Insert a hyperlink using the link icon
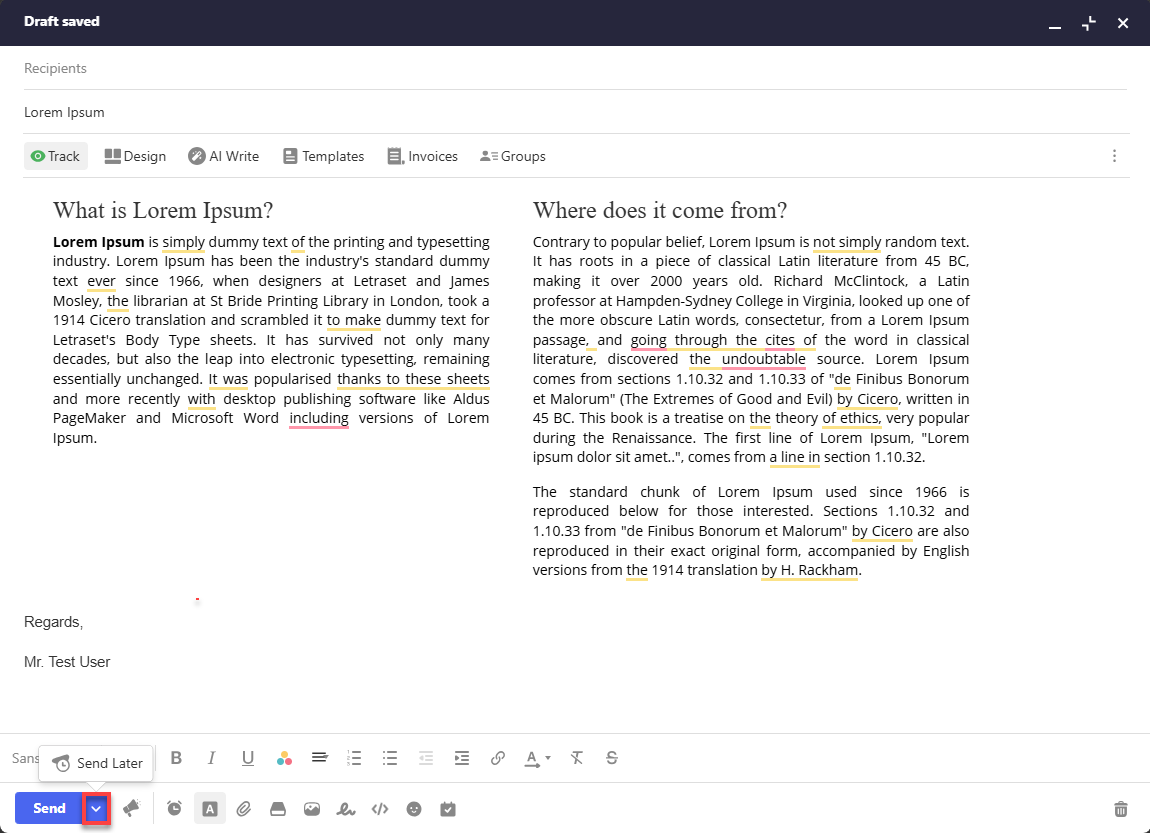Image resolution: width=1150 pixels, height=833 pixels. [x=498, y=757]
